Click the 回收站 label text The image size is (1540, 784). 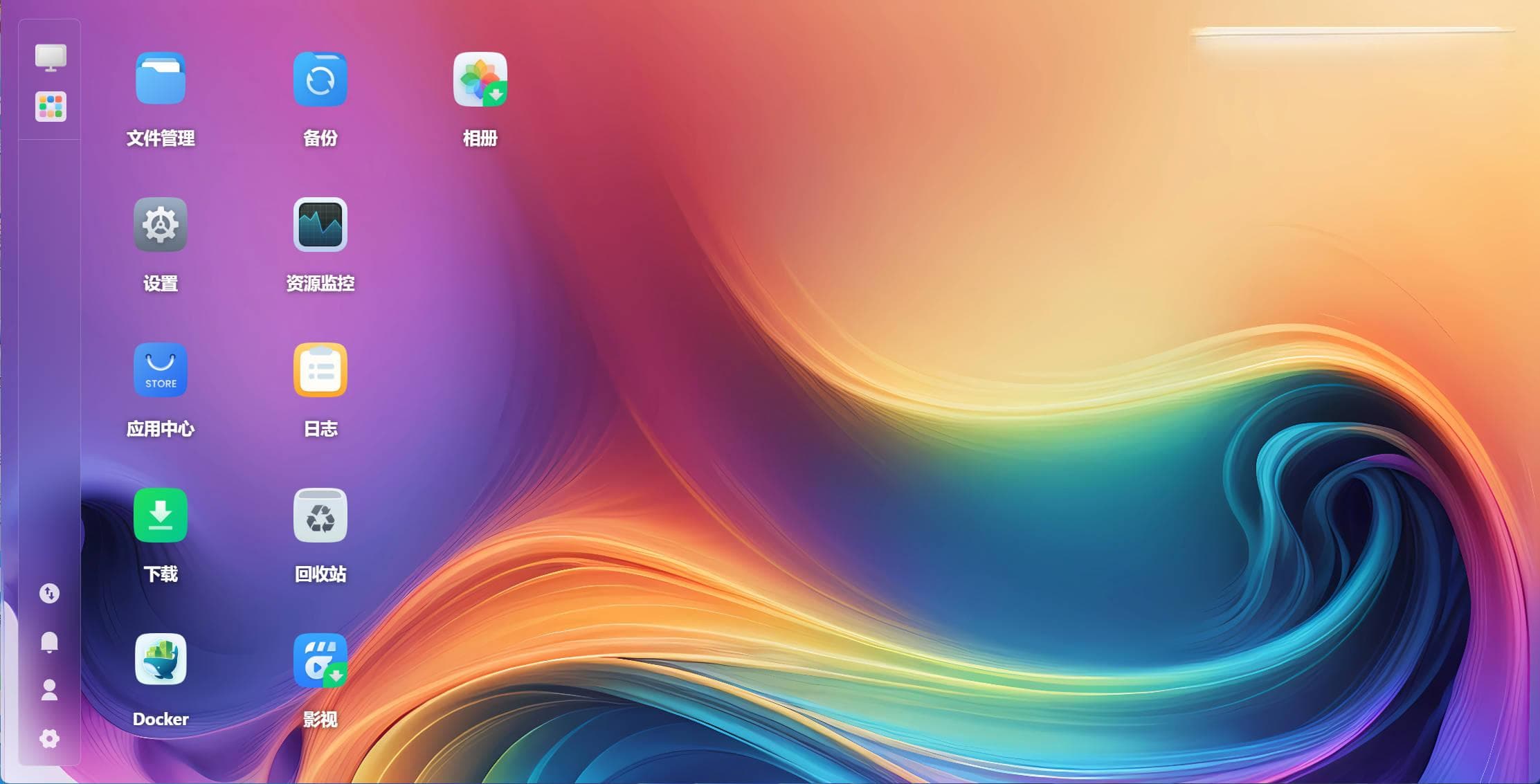[320, 574]
